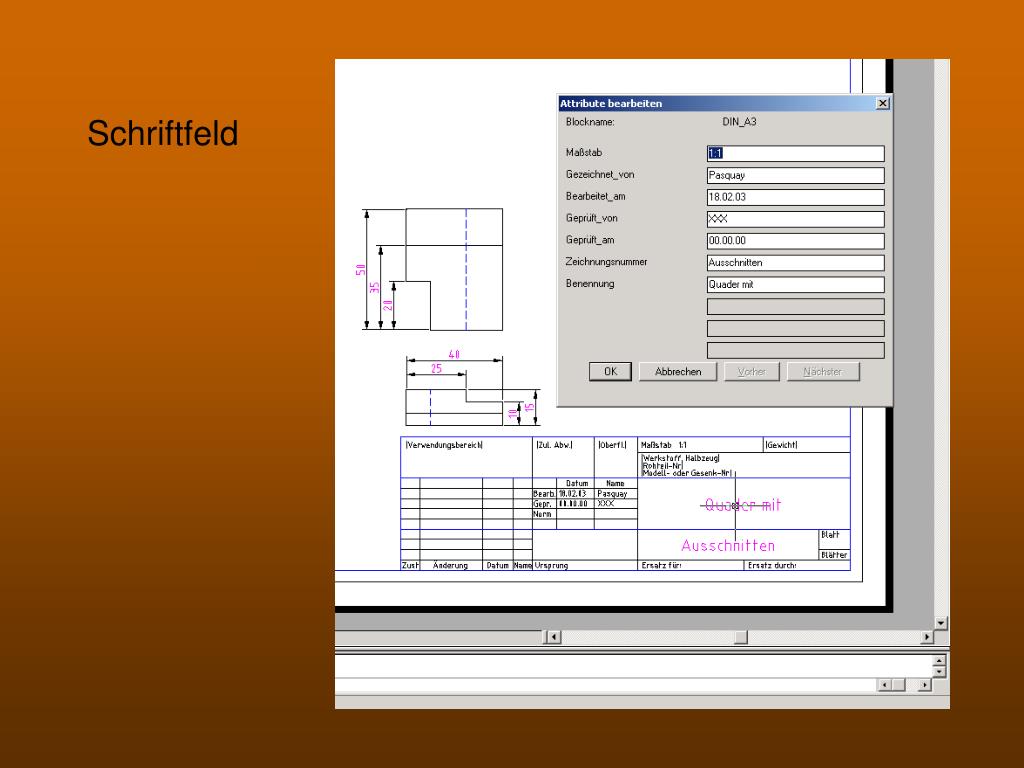Click the 'Änderung' column header in title block
This screenshot has height=768, width=1024.
click(x=450, y=566)
